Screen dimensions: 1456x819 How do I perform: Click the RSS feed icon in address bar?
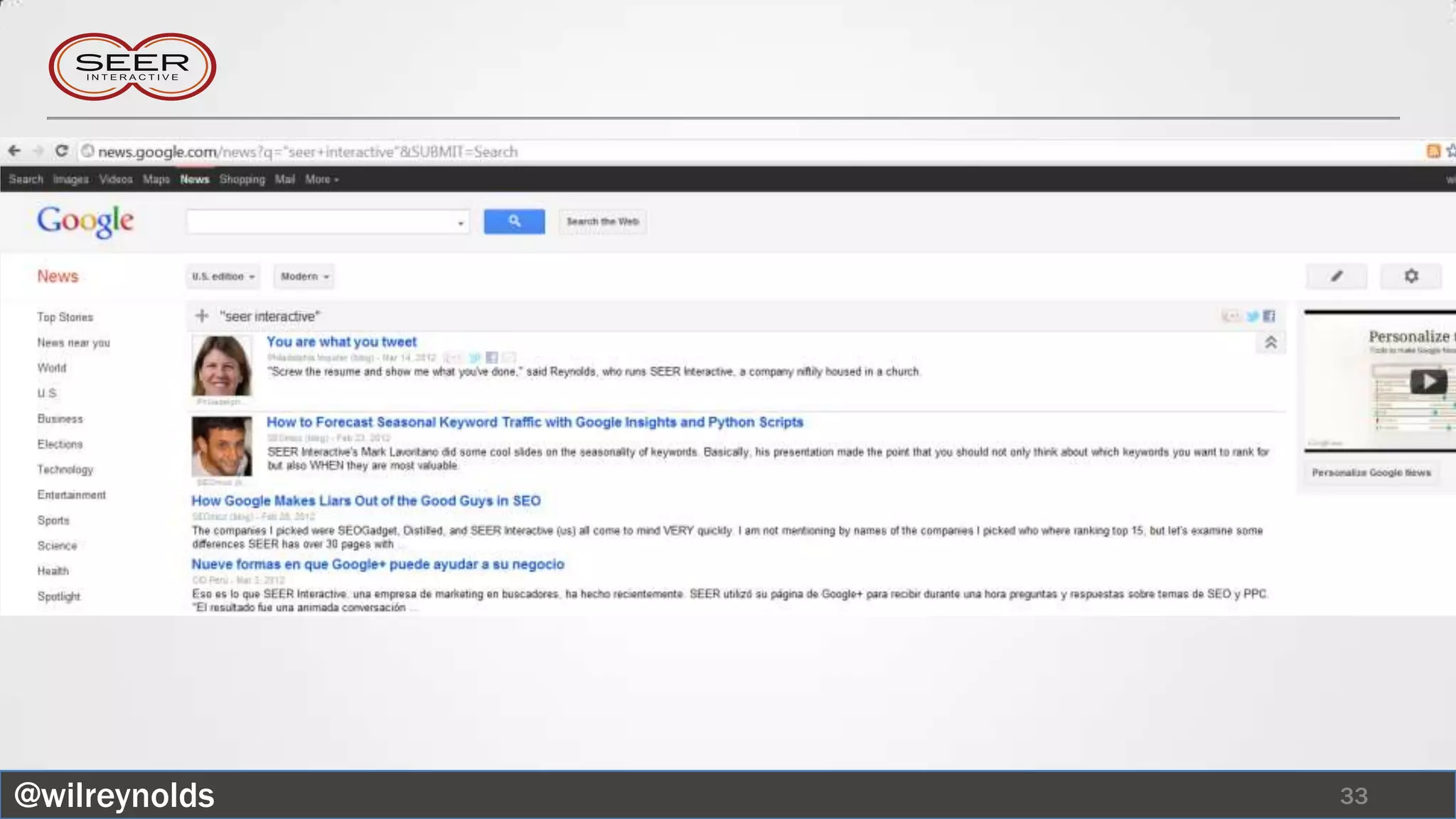coord(1433,151)
